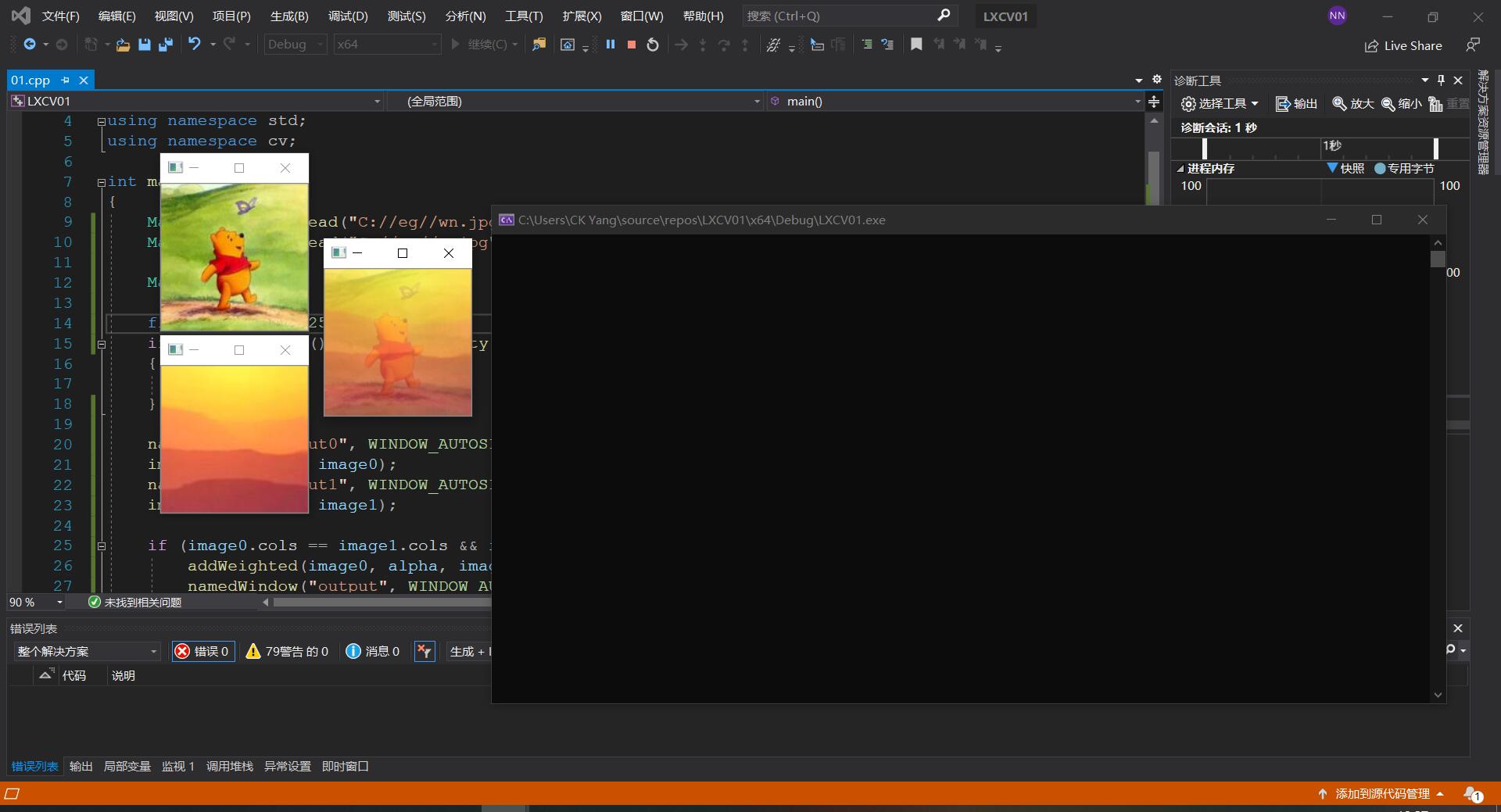
Task: Switch to the Output (输出) bottom tab
Action: click(x=81, y=766)
